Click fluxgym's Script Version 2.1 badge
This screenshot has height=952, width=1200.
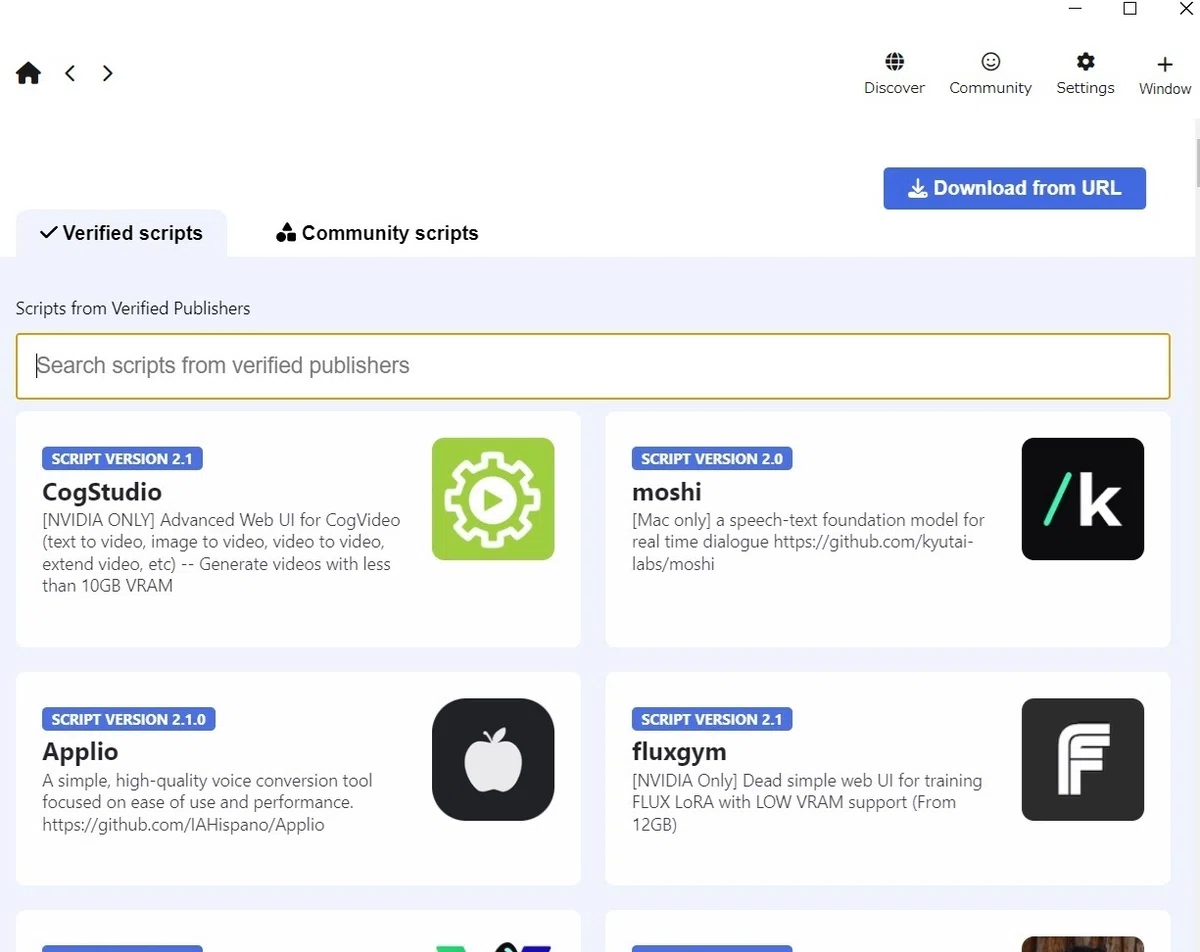pos(712,719)
